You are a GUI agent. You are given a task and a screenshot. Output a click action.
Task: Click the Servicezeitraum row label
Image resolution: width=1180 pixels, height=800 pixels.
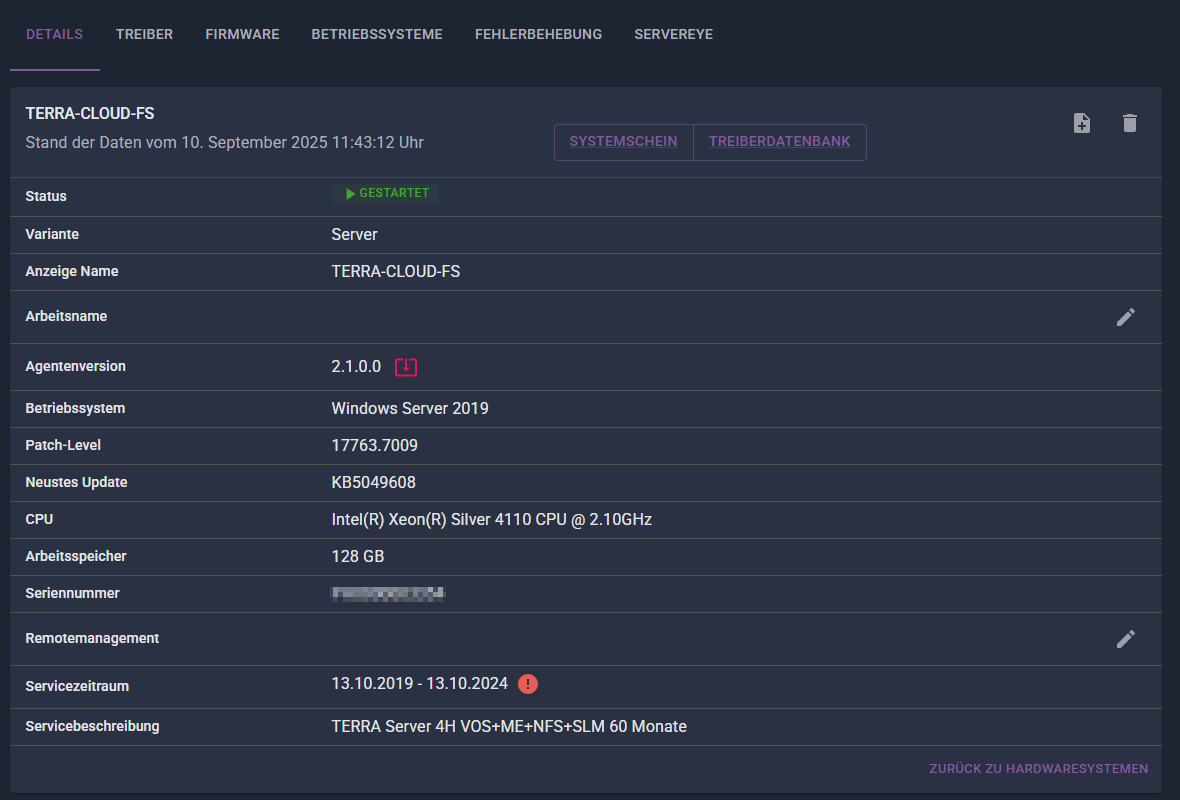(77, 686)
